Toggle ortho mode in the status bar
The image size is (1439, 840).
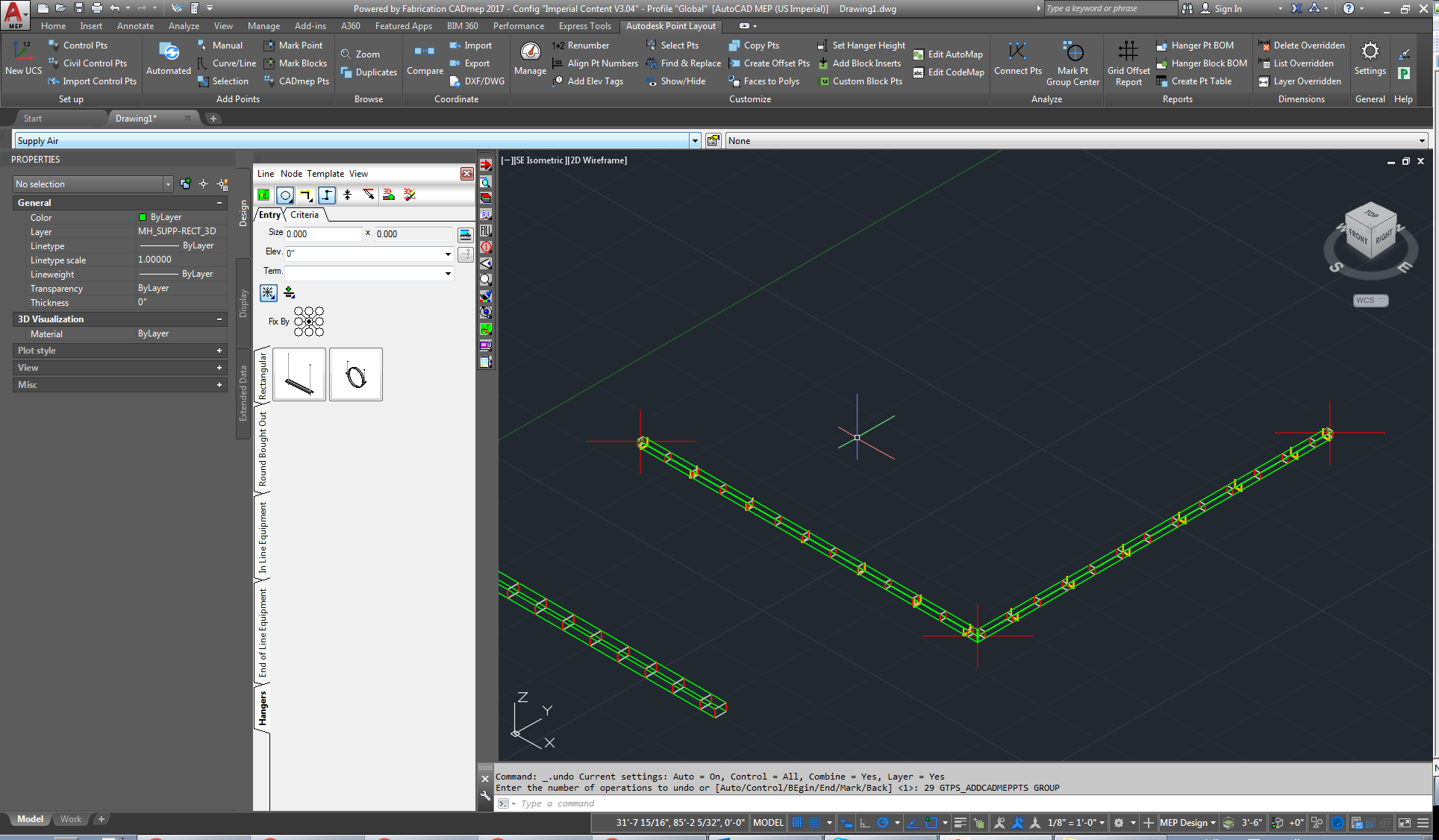click(864, 823)
